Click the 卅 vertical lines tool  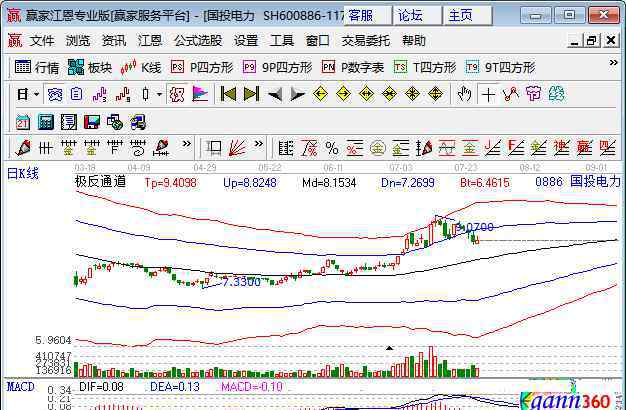(46, 149)
